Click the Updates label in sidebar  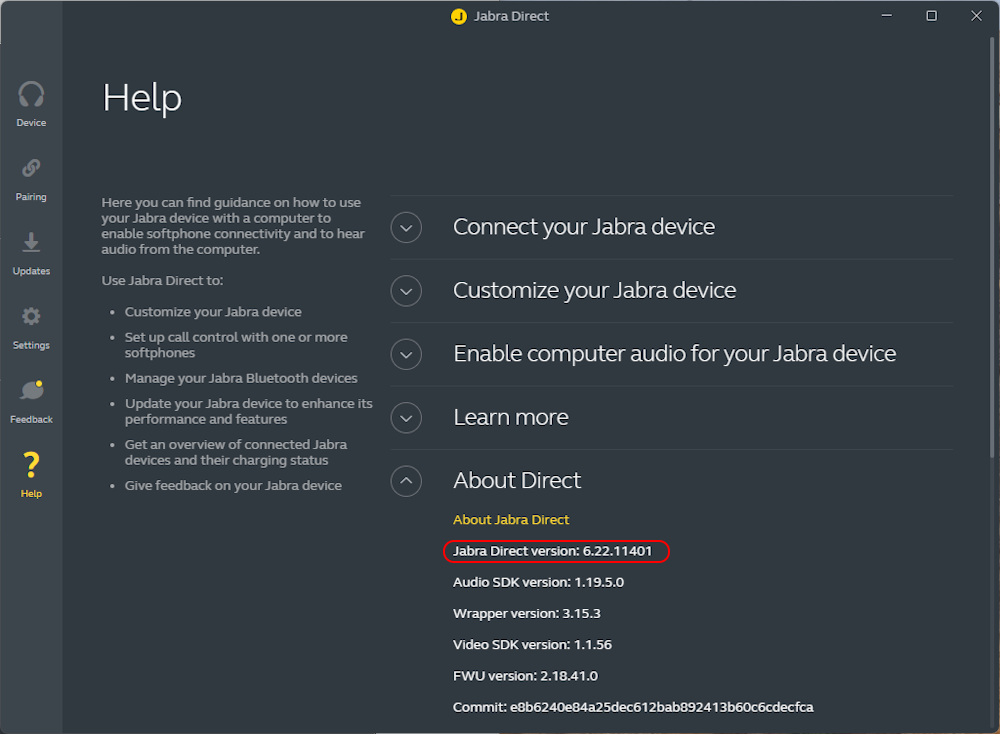click(31, 271)
